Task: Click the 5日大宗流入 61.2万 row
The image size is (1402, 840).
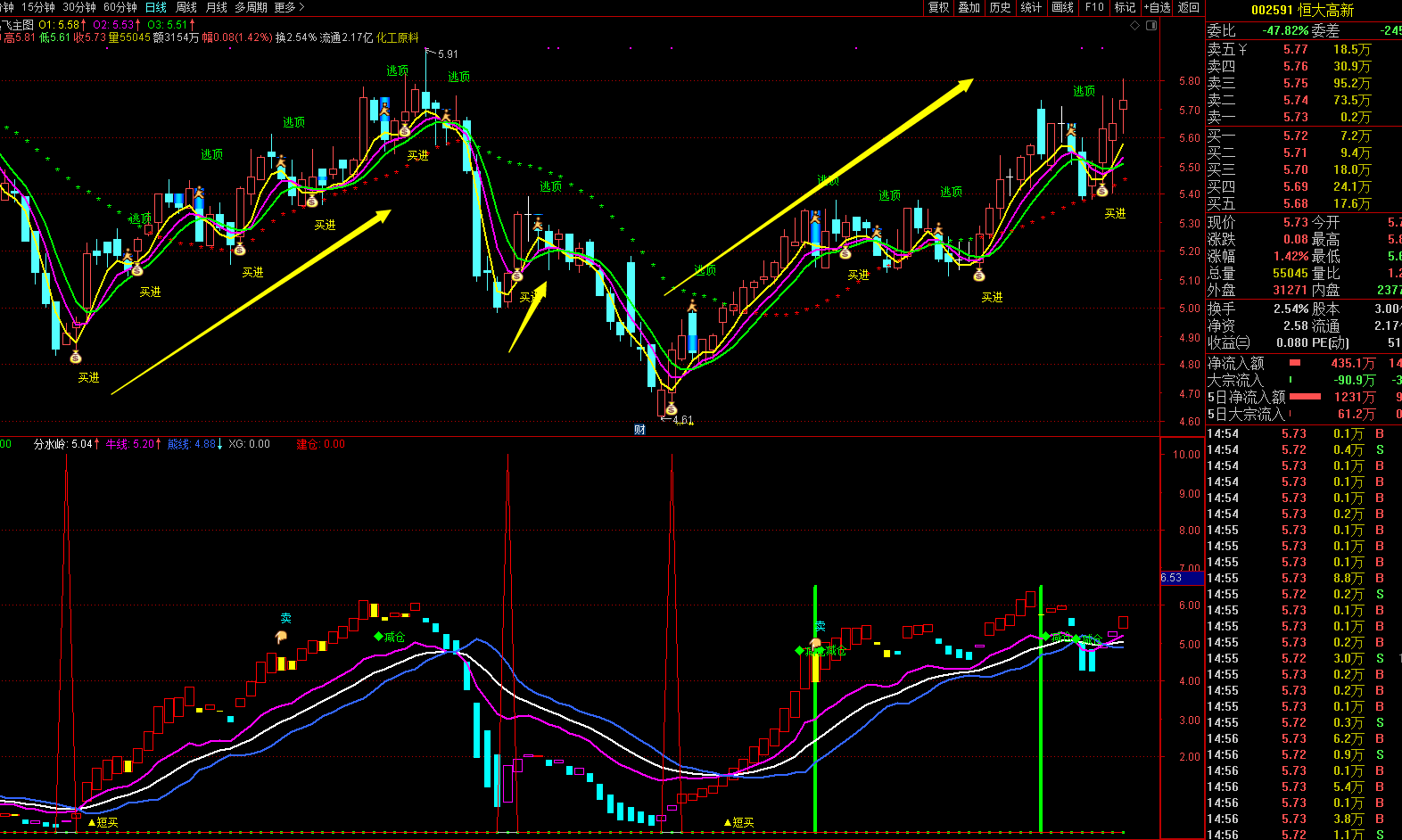Action: (1304, 414)
